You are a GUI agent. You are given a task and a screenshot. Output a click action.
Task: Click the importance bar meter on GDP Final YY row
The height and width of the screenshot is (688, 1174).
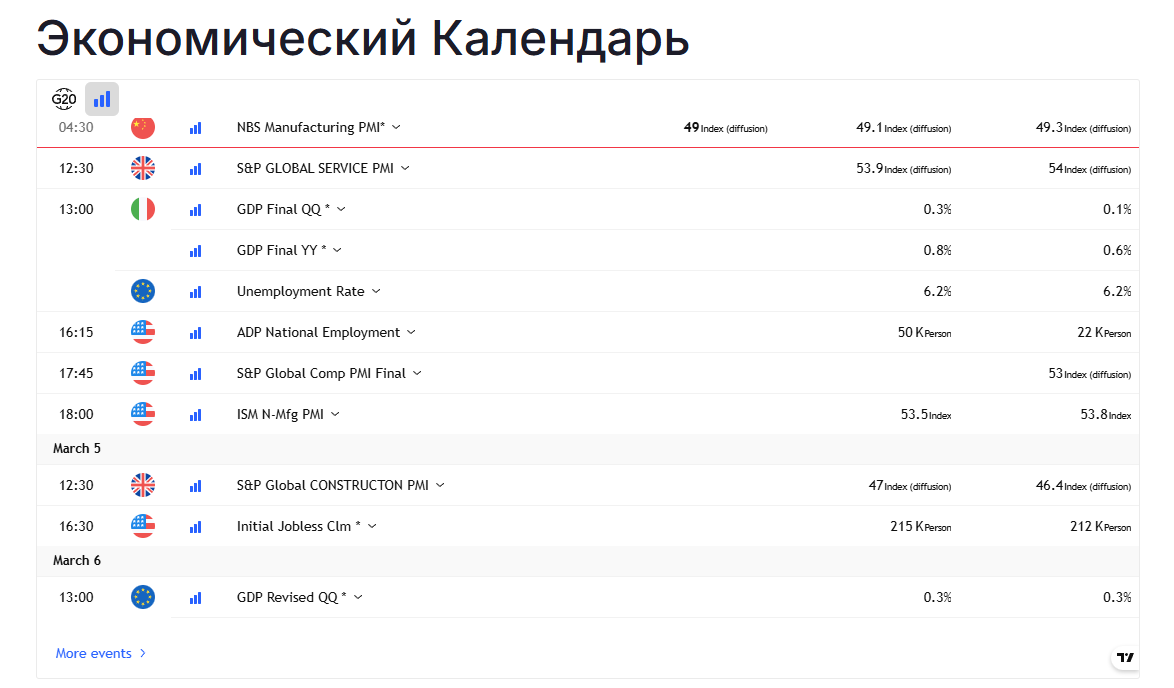point(195,250)
